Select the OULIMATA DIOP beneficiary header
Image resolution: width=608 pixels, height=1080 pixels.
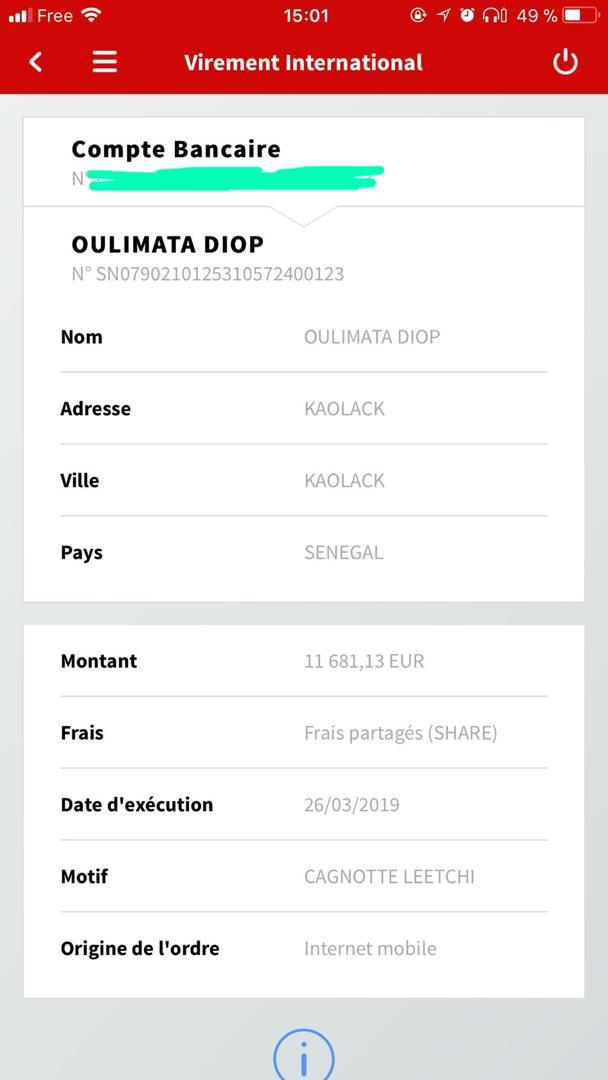click(168, 244)
